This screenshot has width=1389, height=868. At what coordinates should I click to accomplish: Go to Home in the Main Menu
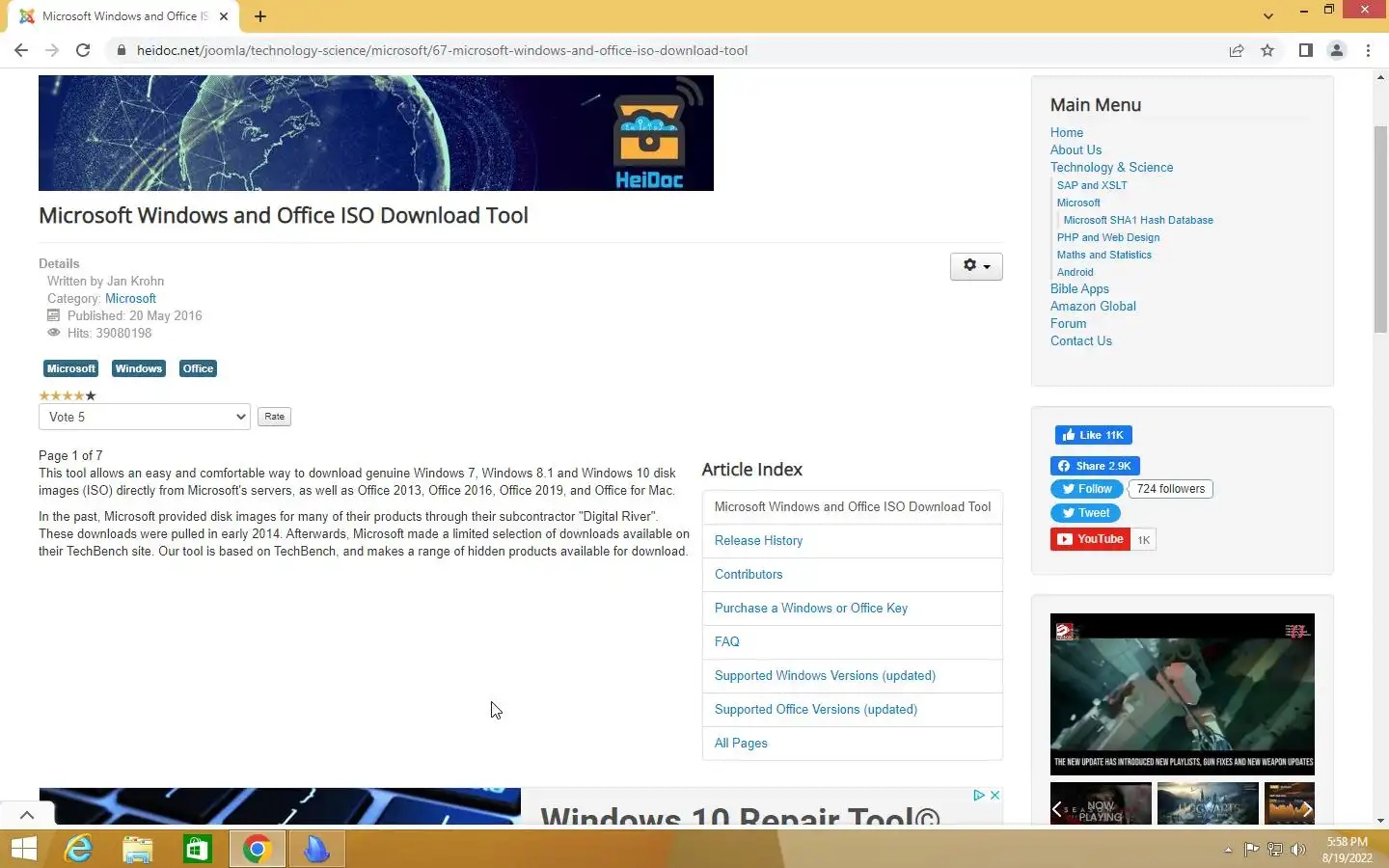[x=1067, y=133]
